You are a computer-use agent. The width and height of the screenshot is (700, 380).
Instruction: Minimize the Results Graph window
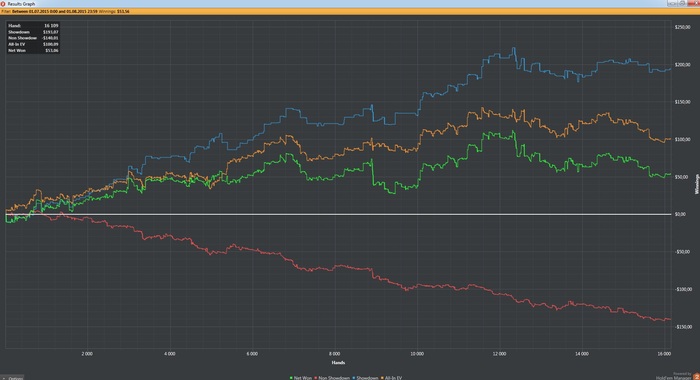(x=671, y=3)
